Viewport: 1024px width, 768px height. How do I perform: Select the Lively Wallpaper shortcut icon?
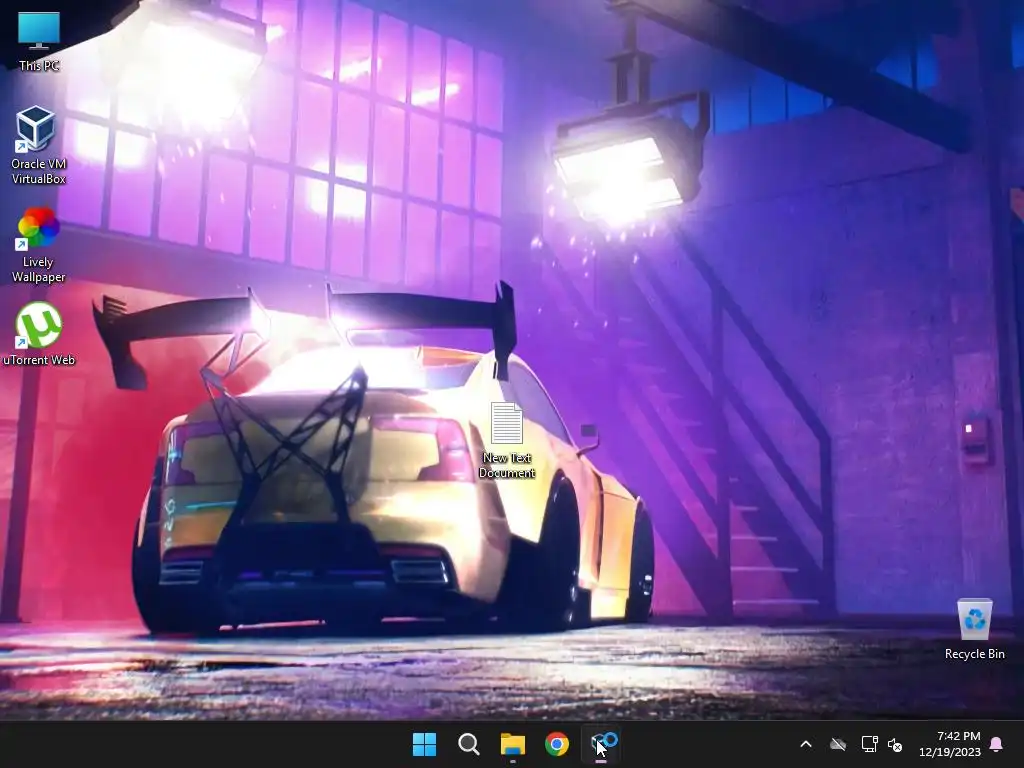(x=38, y=245)
